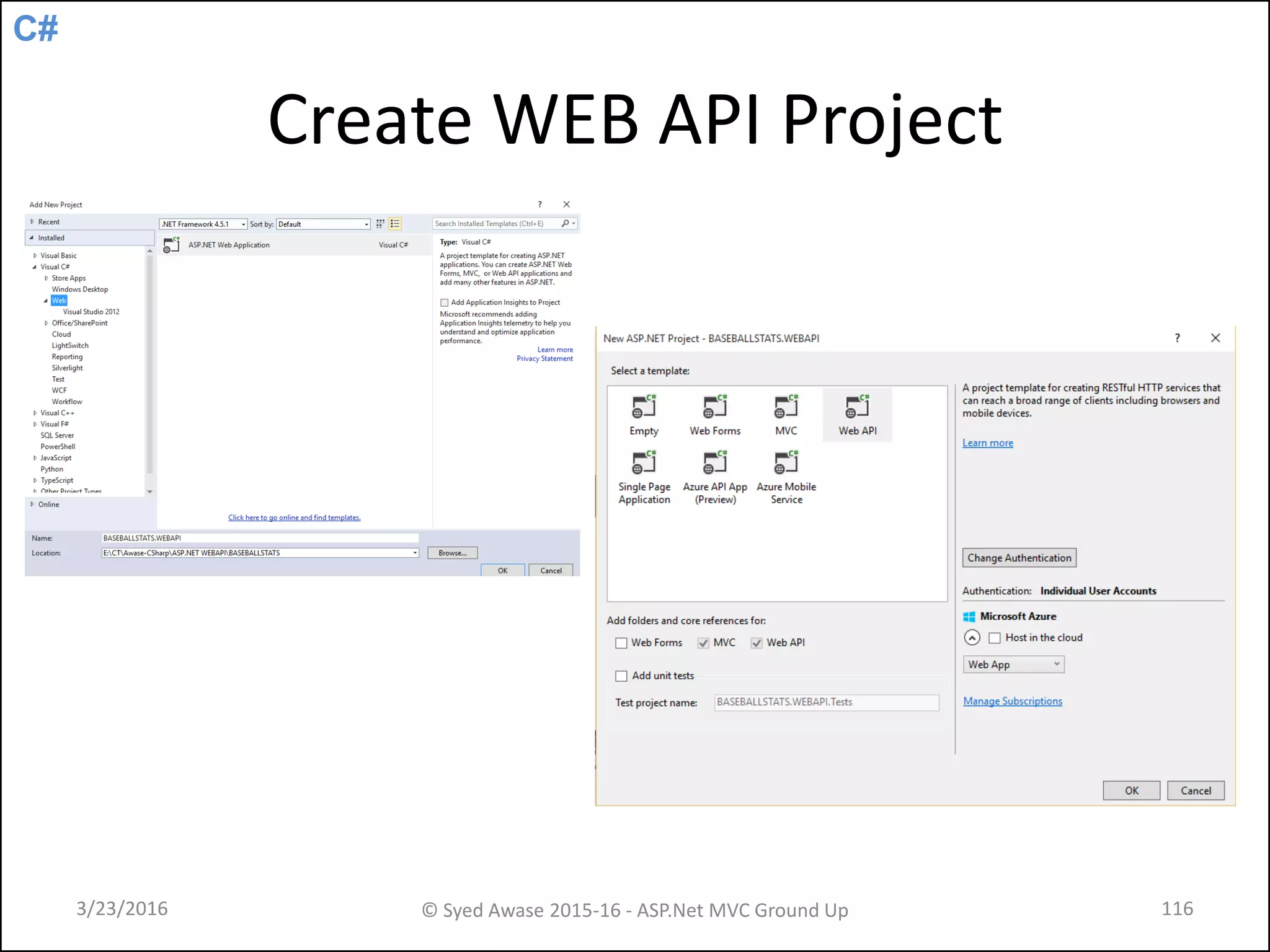Select the Web tree item

tap(59, 301)
